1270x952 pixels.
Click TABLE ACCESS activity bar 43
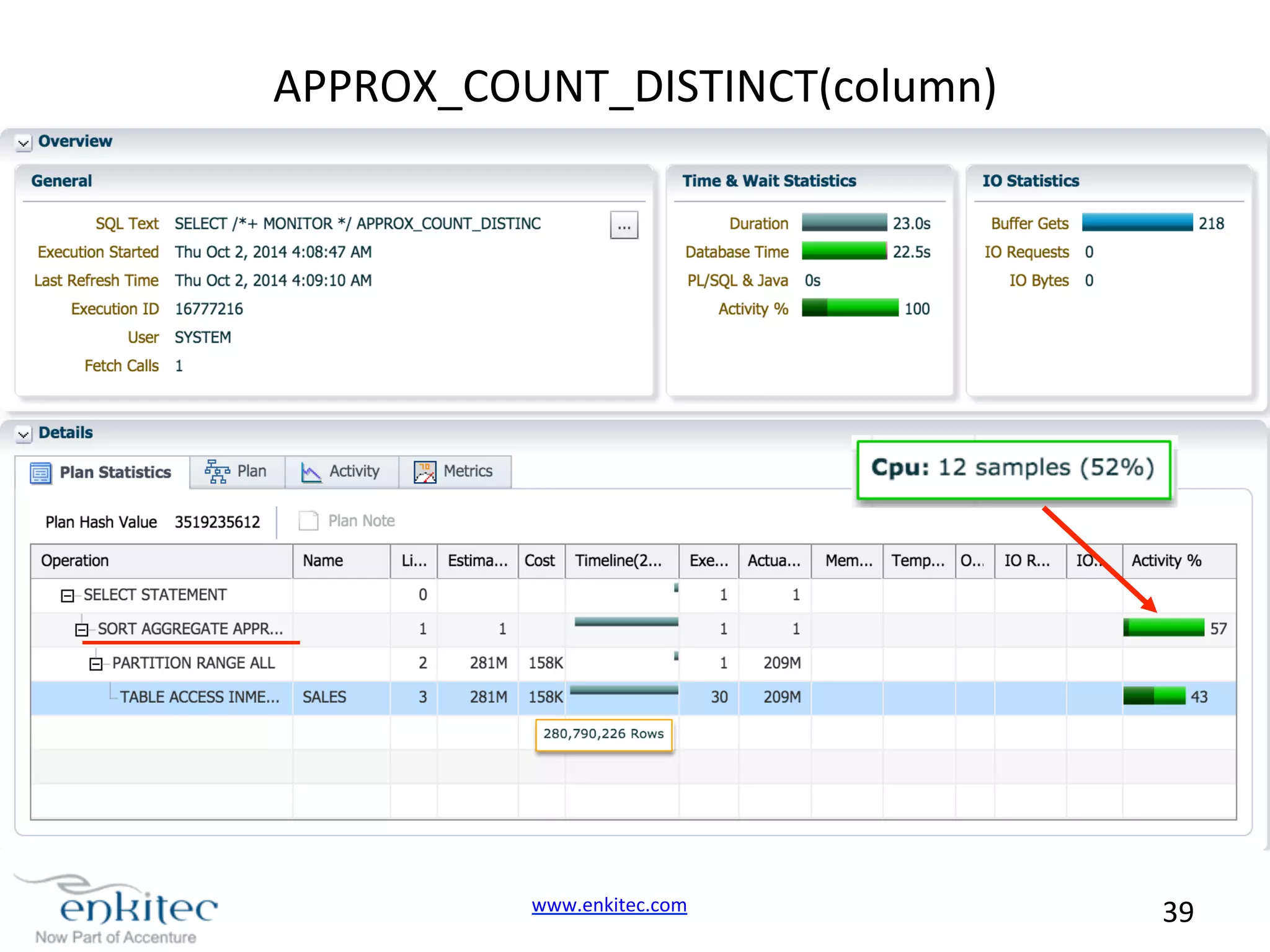pos(1155,696)
